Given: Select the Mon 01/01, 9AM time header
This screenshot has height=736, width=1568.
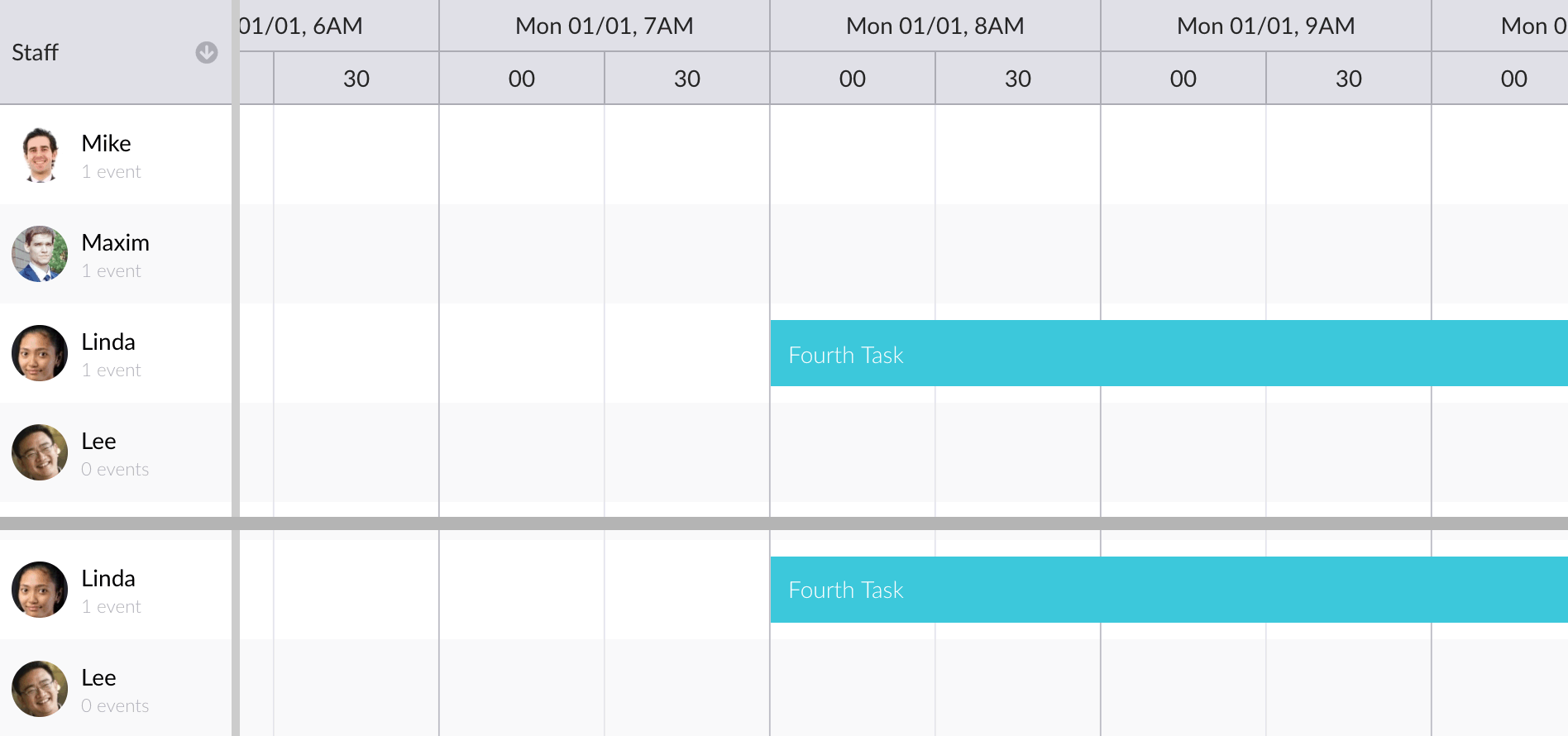Looking at the screenshot, I should point(1266,26).
